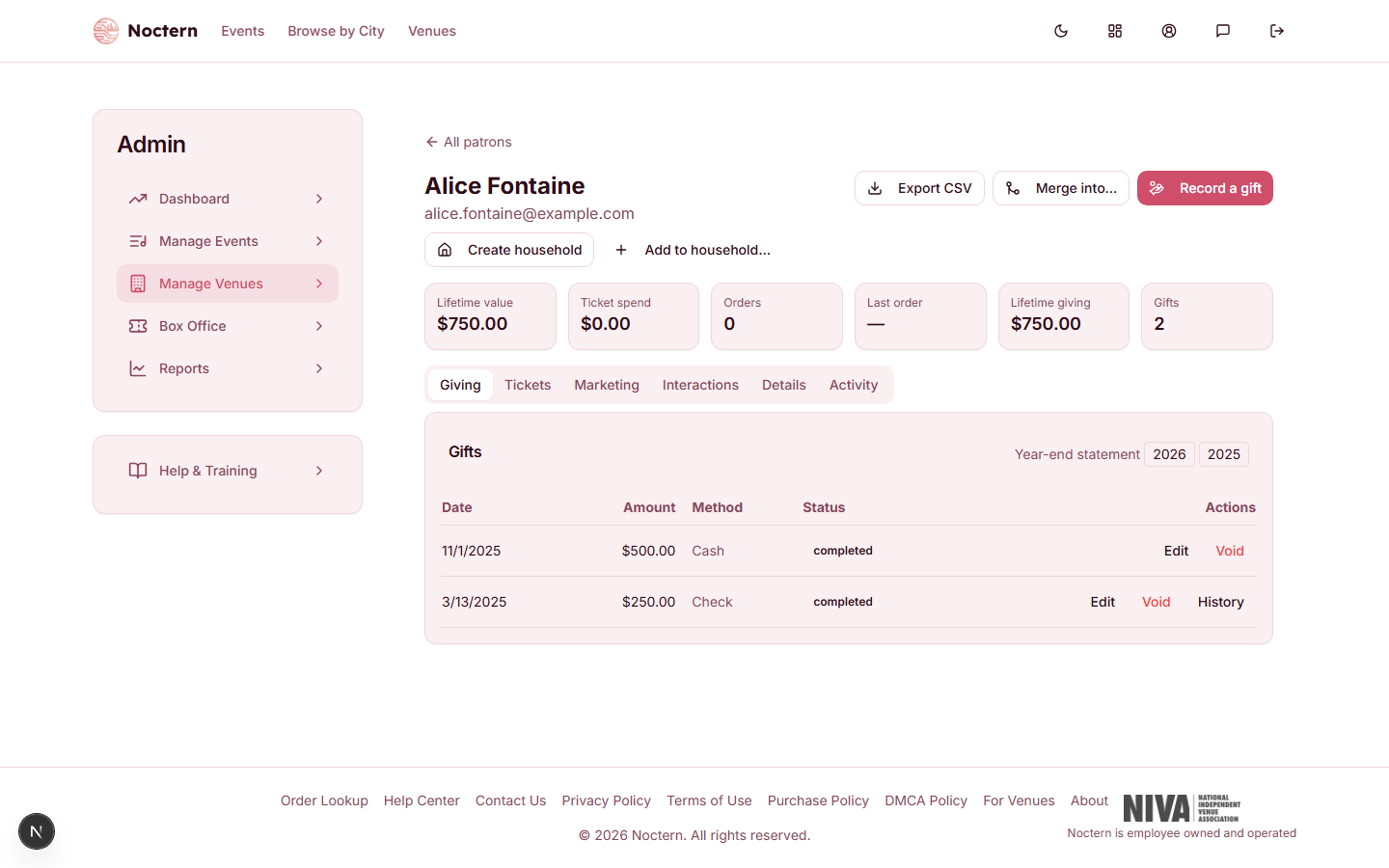1389x868 pixels.
Task: Open the For Venues footer link
Action: point(1019,800)
